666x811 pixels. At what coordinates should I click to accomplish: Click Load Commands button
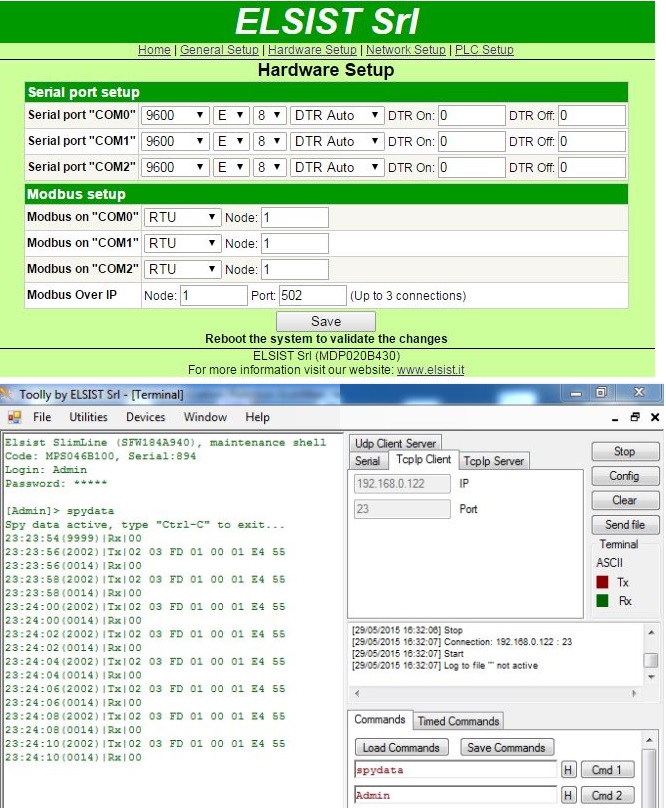(401, 747)
